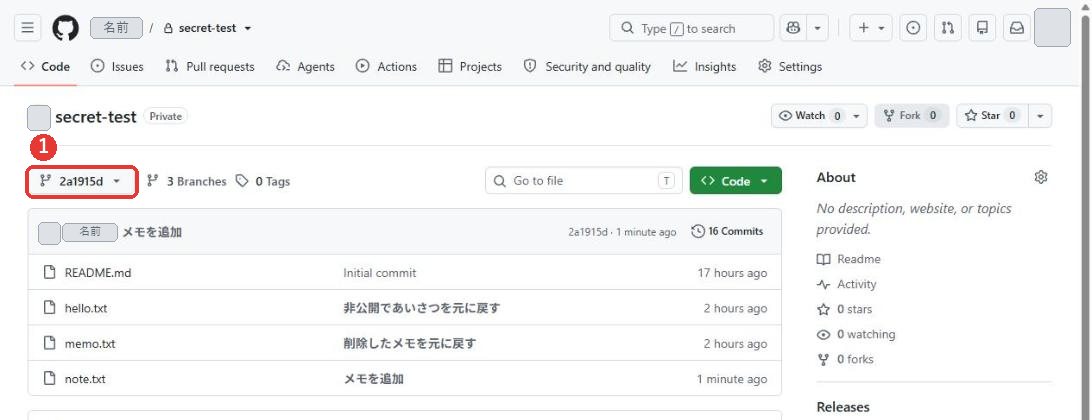1092x420 pixels.
Task: Open the repository Settings tab
Action: coord(790,67)
